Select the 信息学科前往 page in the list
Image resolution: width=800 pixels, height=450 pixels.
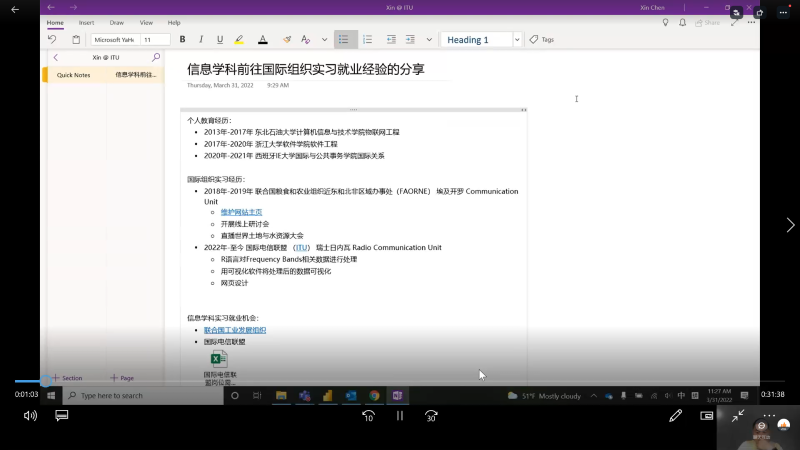(136, 74)
